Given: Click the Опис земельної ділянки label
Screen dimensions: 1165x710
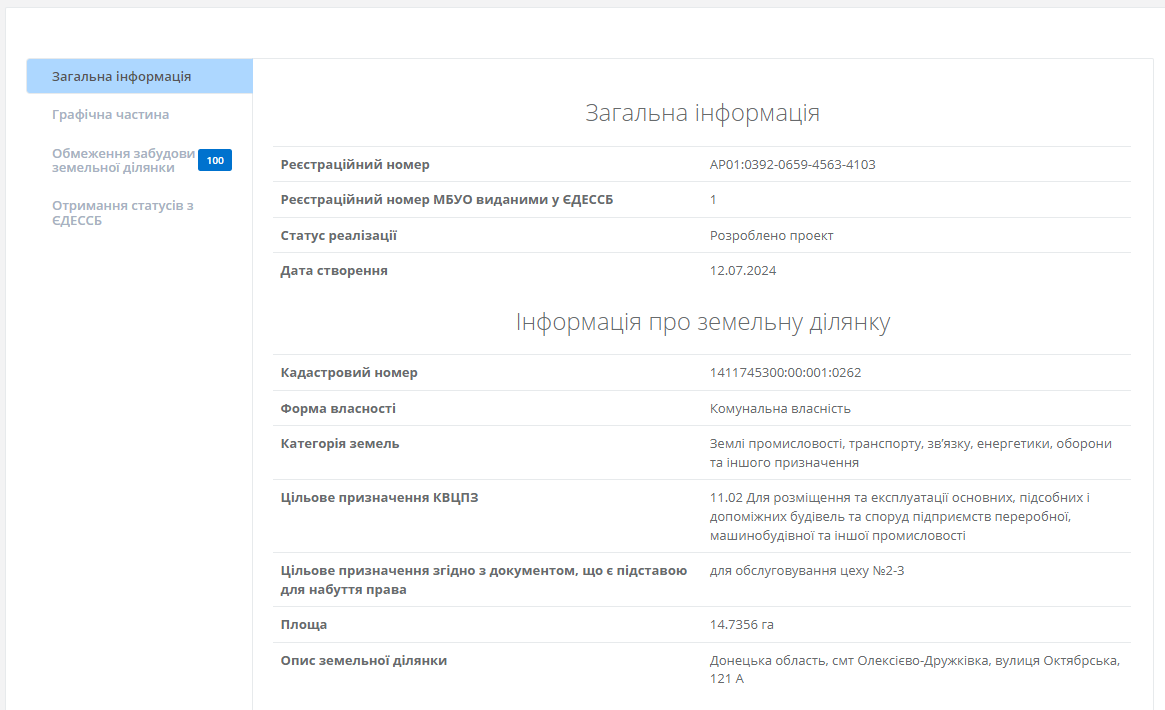Looking at the screenshot, I should click(x=364, y=661).
